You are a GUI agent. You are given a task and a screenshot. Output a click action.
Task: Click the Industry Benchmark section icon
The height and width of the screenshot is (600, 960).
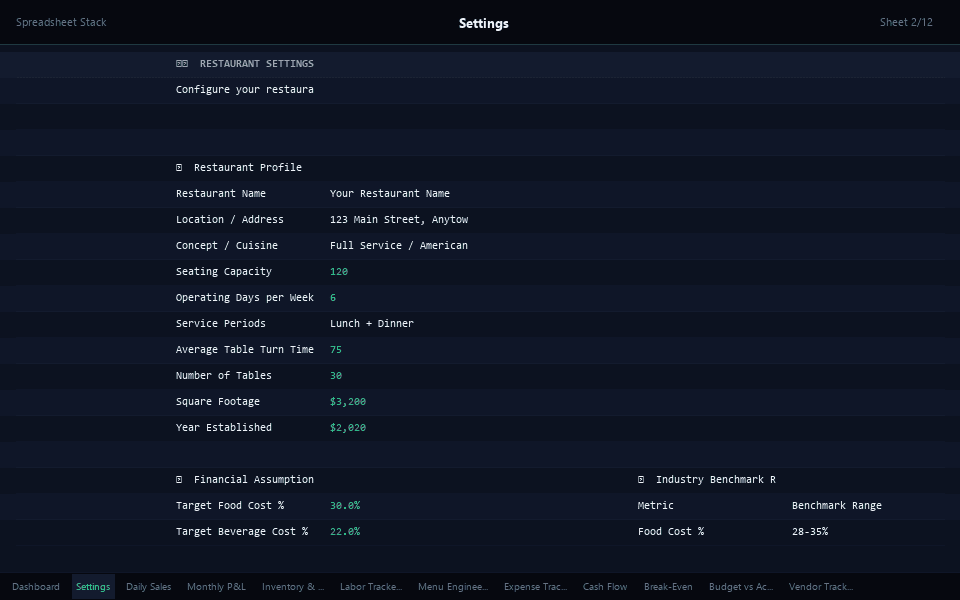(641, 480)
